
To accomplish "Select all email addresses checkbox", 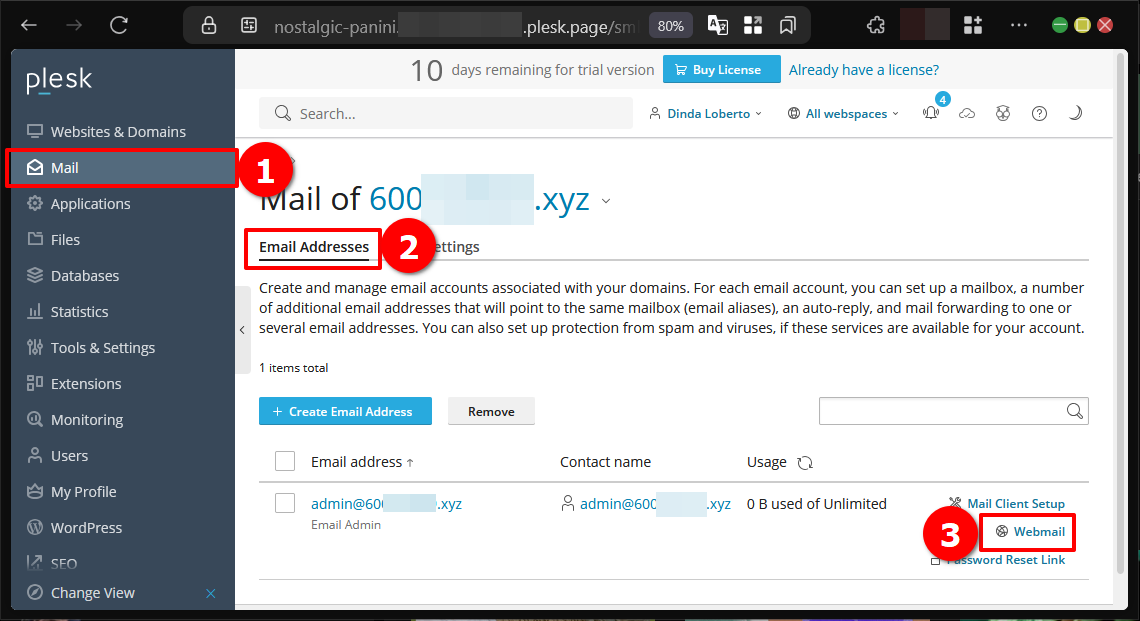I will (285, 462).
